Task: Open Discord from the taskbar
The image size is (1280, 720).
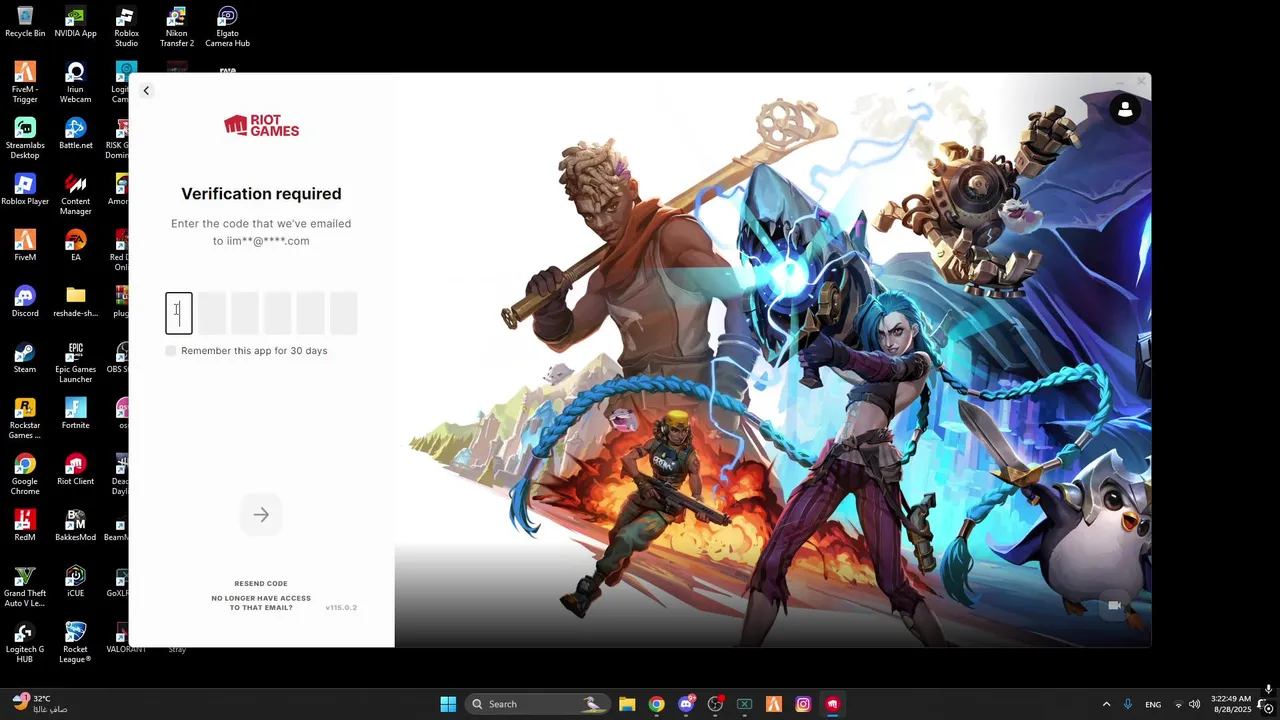Action: pyautogui.click(x=686, y=704)
